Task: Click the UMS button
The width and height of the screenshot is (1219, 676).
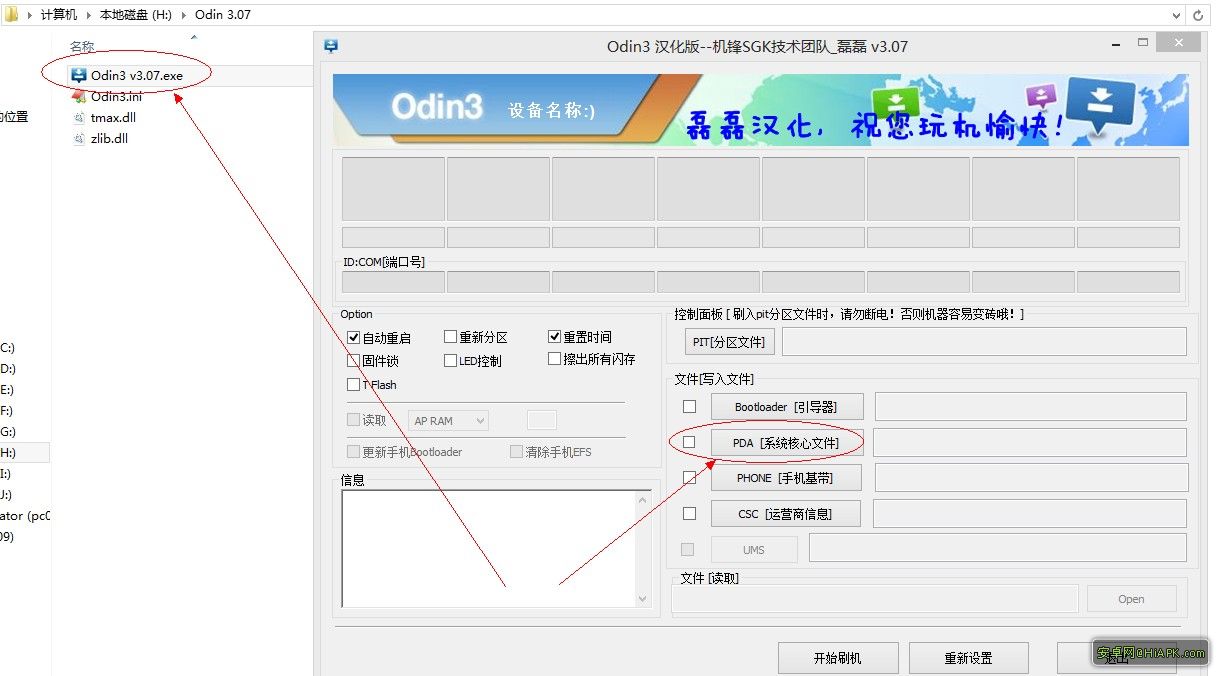Action: pyautogui.click(x=754, y=550)
